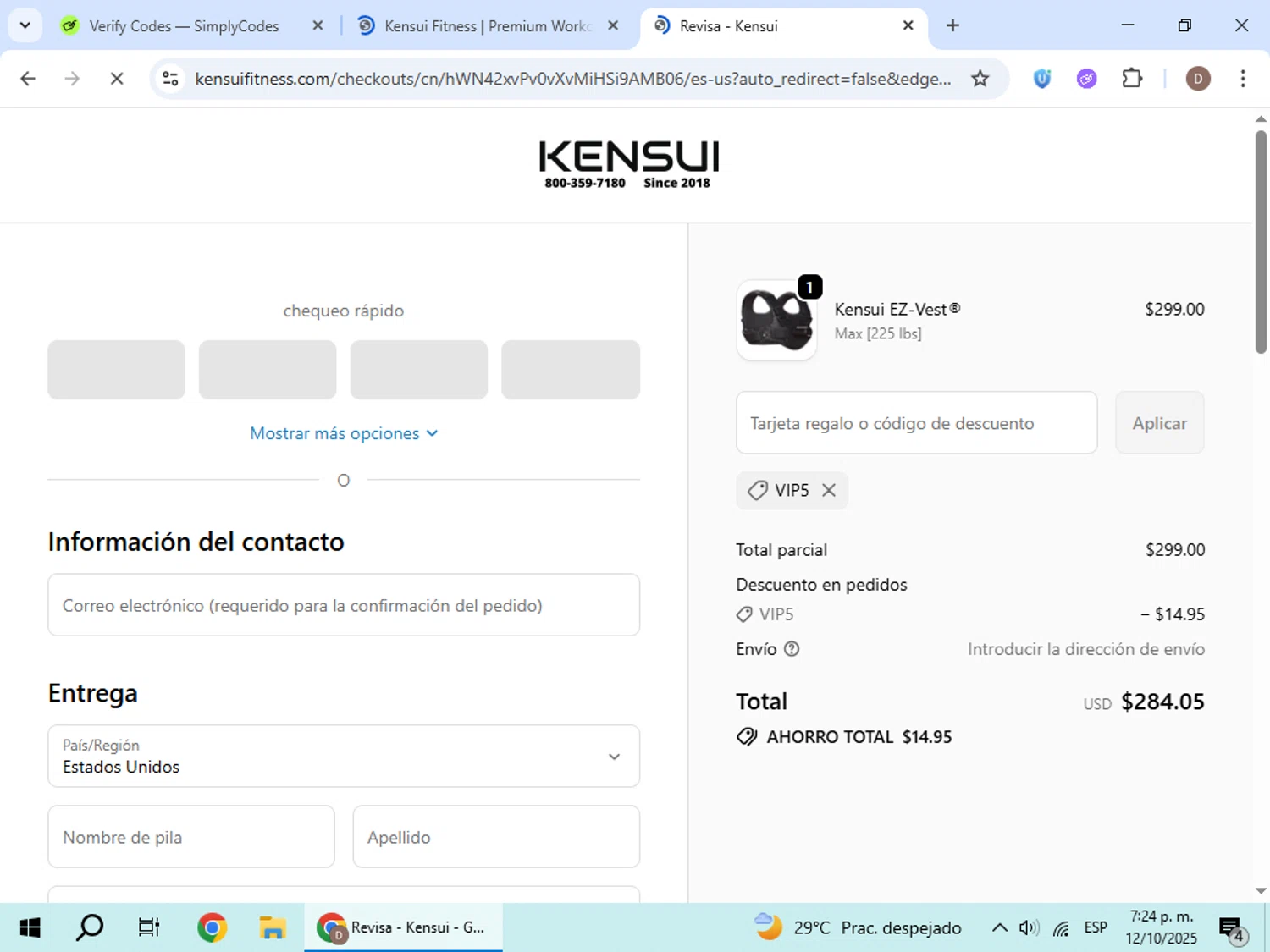Close the Kensui Fitness tab

coord(613,25)
